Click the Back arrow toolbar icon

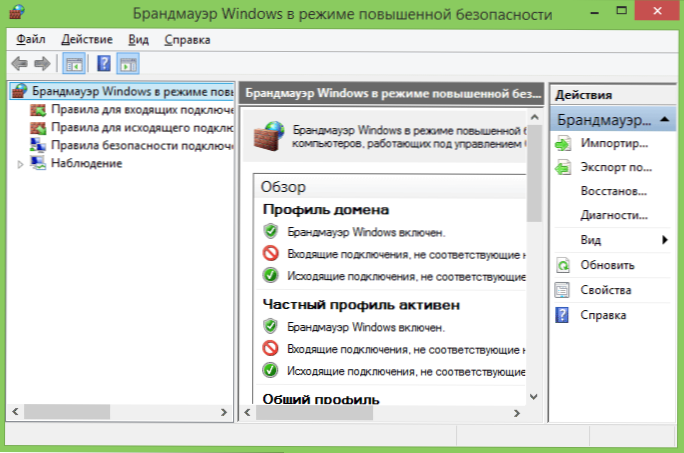click(19, 64)
